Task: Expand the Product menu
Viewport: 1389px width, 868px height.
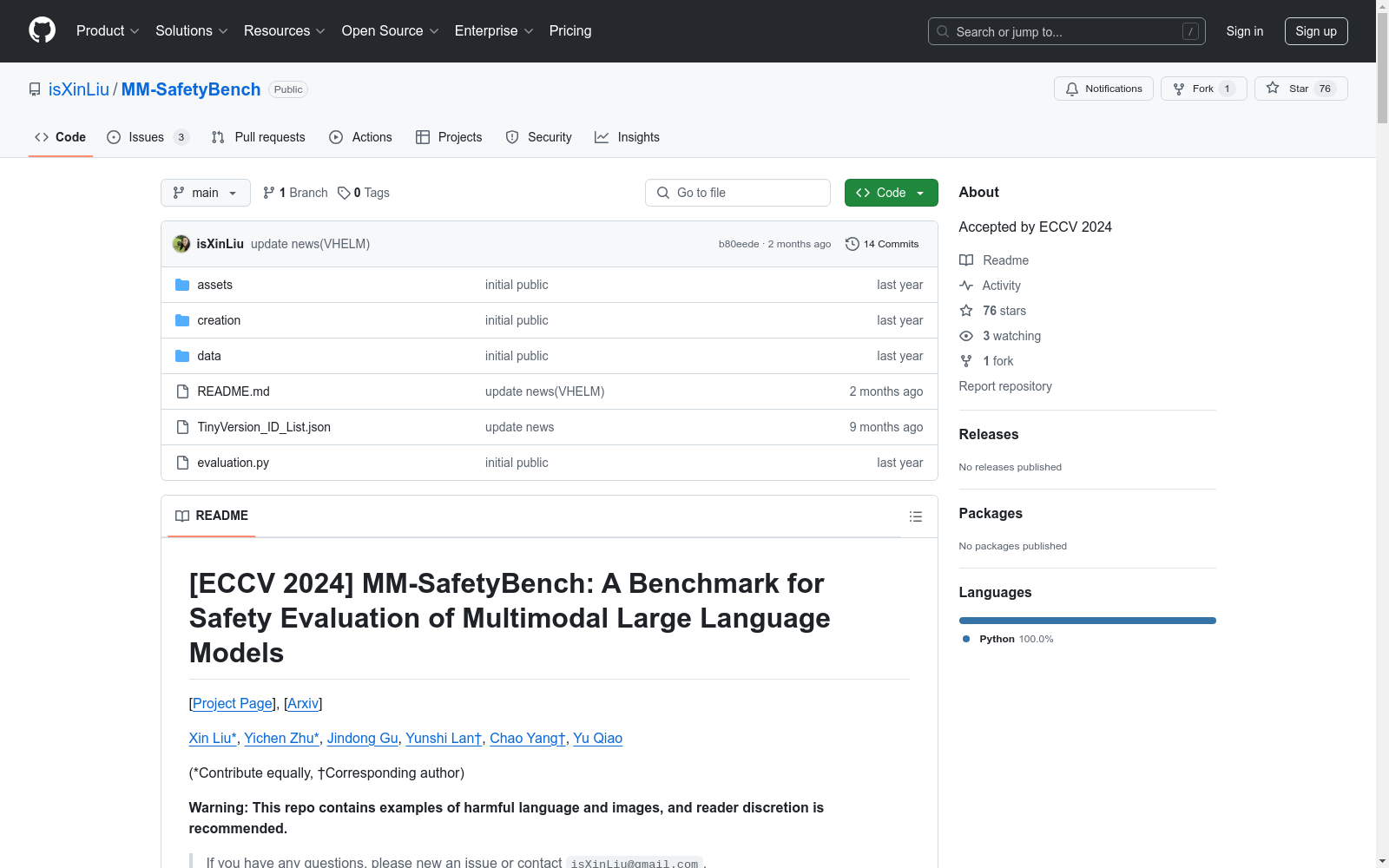Action: (x=108, y=31)
